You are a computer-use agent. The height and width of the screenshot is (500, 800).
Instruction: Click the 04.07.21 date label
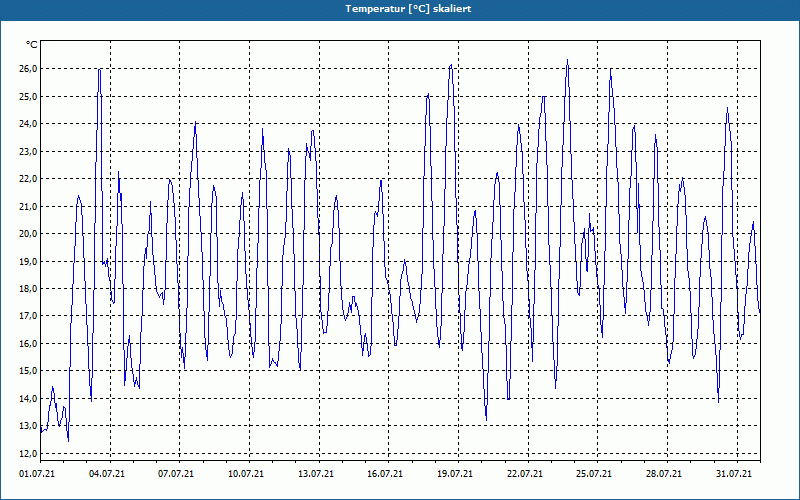point(107,474)
